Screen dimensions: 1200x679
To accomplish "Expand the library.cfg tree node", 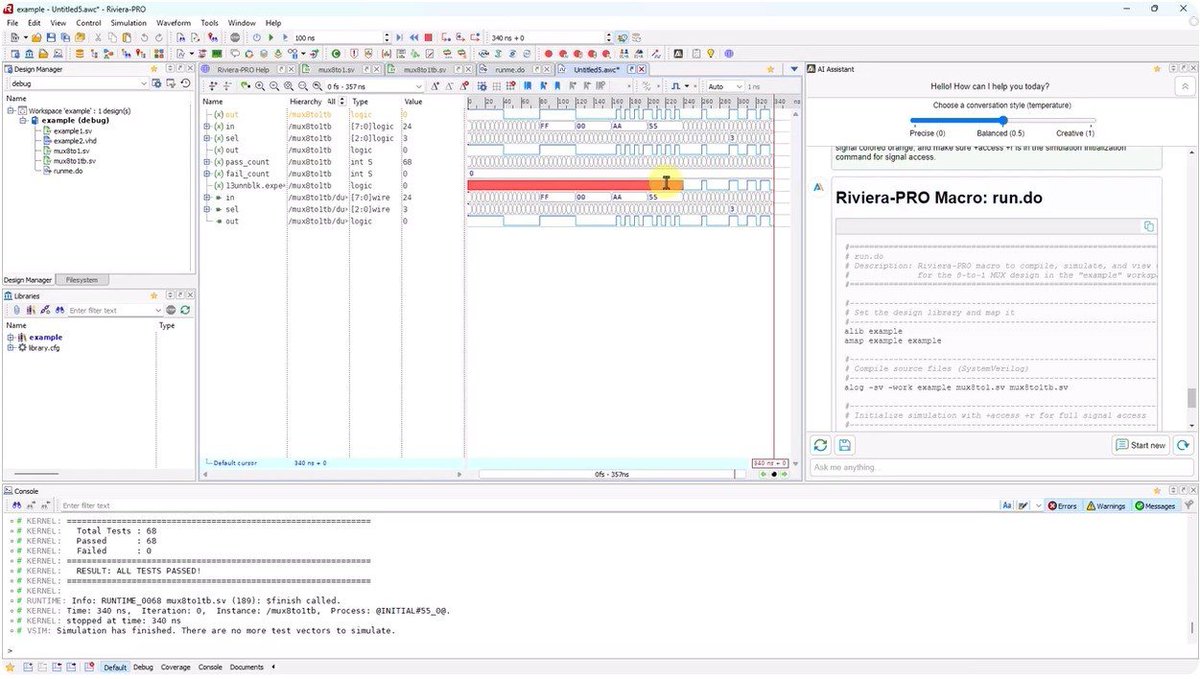I will point(10,348).
